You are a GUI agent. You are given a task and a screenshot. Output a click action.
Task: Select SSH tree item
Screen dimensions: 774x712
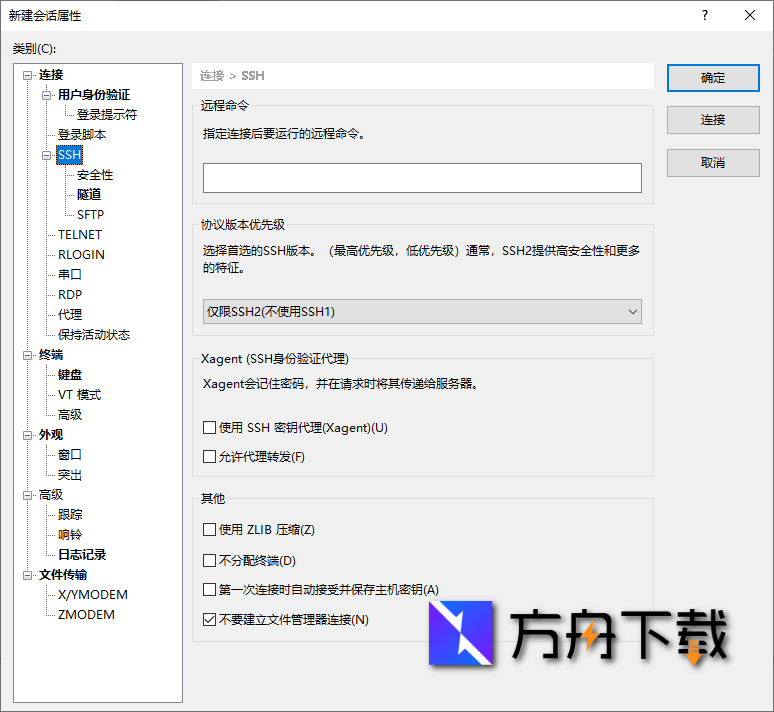coord(70,155)
